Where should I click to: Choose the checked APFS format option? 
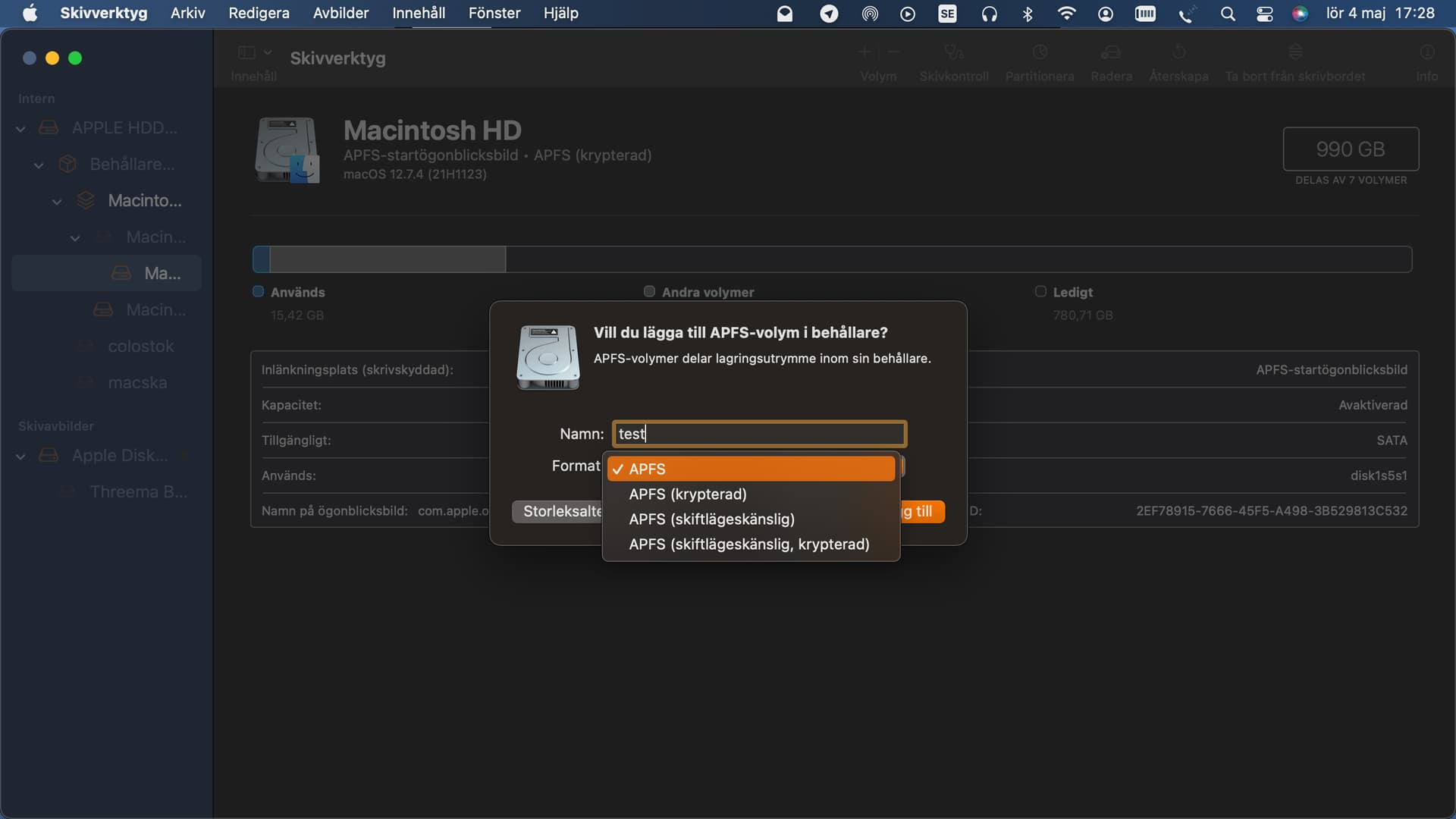point(751,469)
